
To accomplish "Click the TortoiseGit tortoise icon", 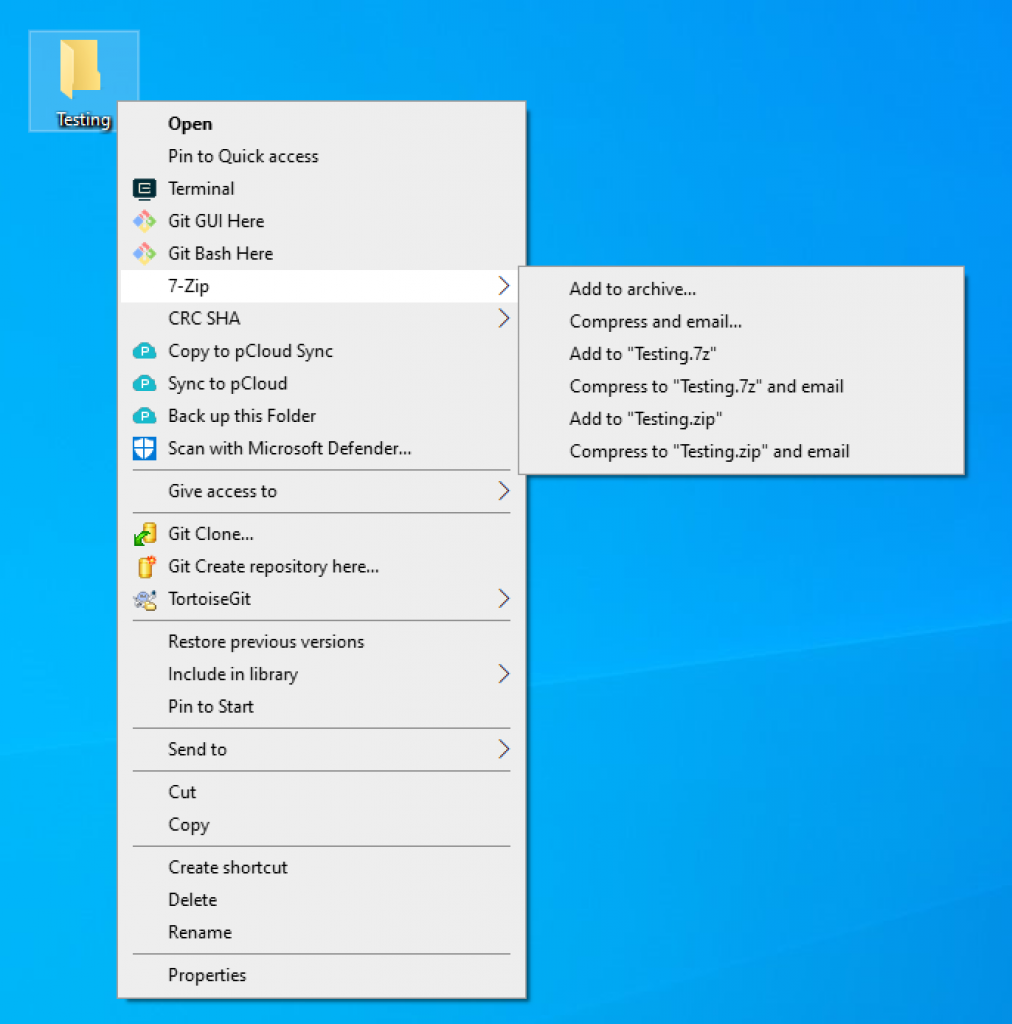I will tap(144, 600).
